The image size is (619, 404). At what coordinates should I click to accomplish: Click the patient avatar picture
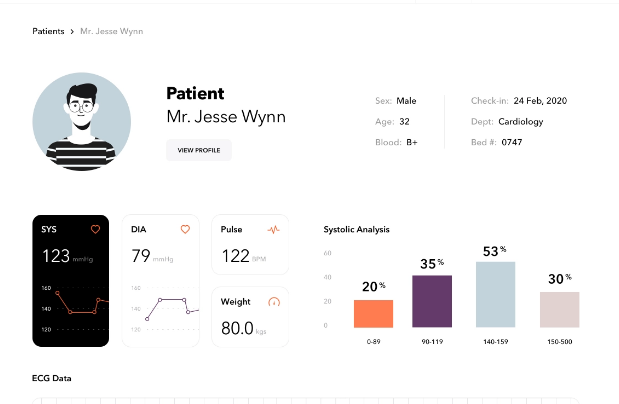point(81,121)
